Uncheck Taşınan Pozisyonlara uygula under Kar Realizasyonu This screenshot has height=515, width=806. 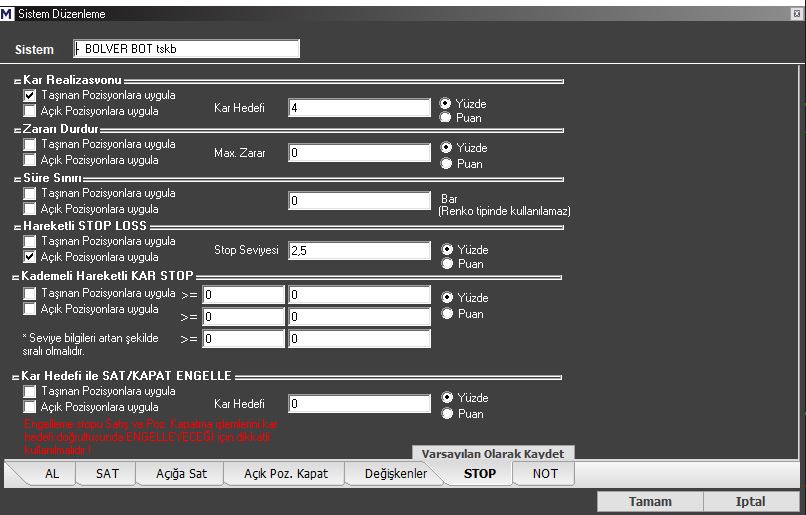tap(30, 95)
